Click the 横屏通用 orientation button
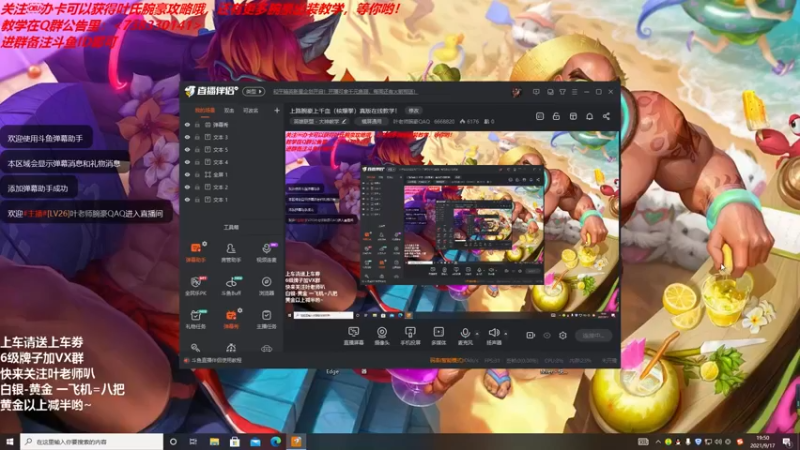Viewport: 800px width, 450px height. [371, 121]
